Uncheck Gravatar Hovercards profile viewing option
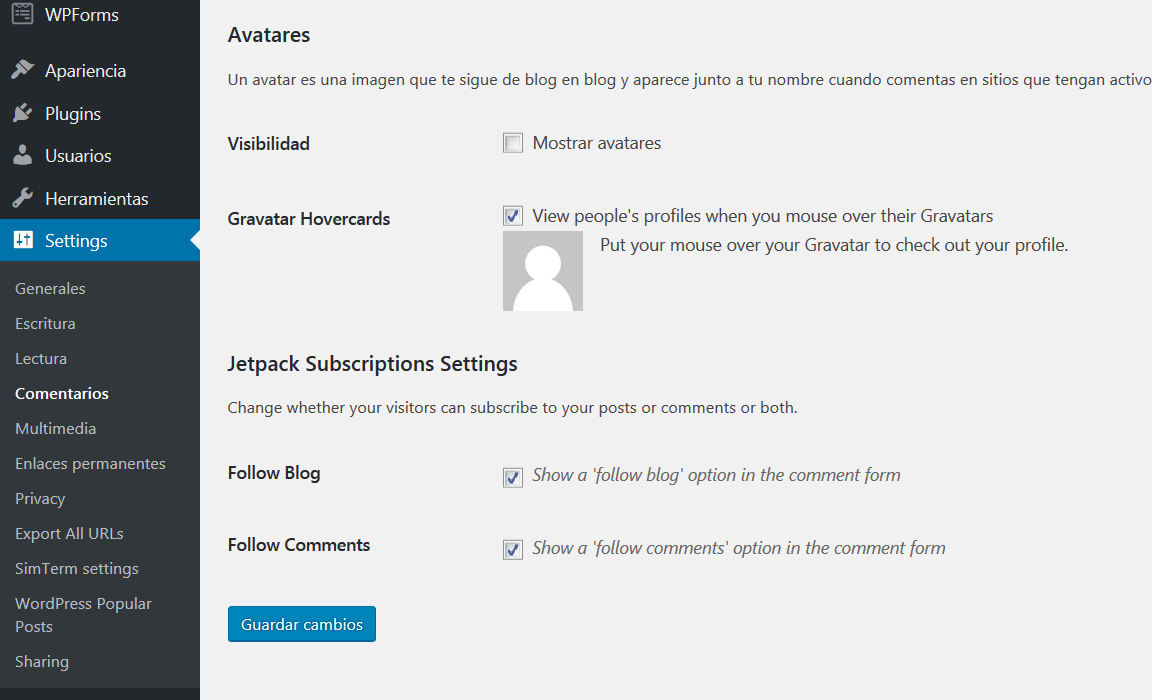The width and height of the screenshot is (1152, 700). pos(513,216)
